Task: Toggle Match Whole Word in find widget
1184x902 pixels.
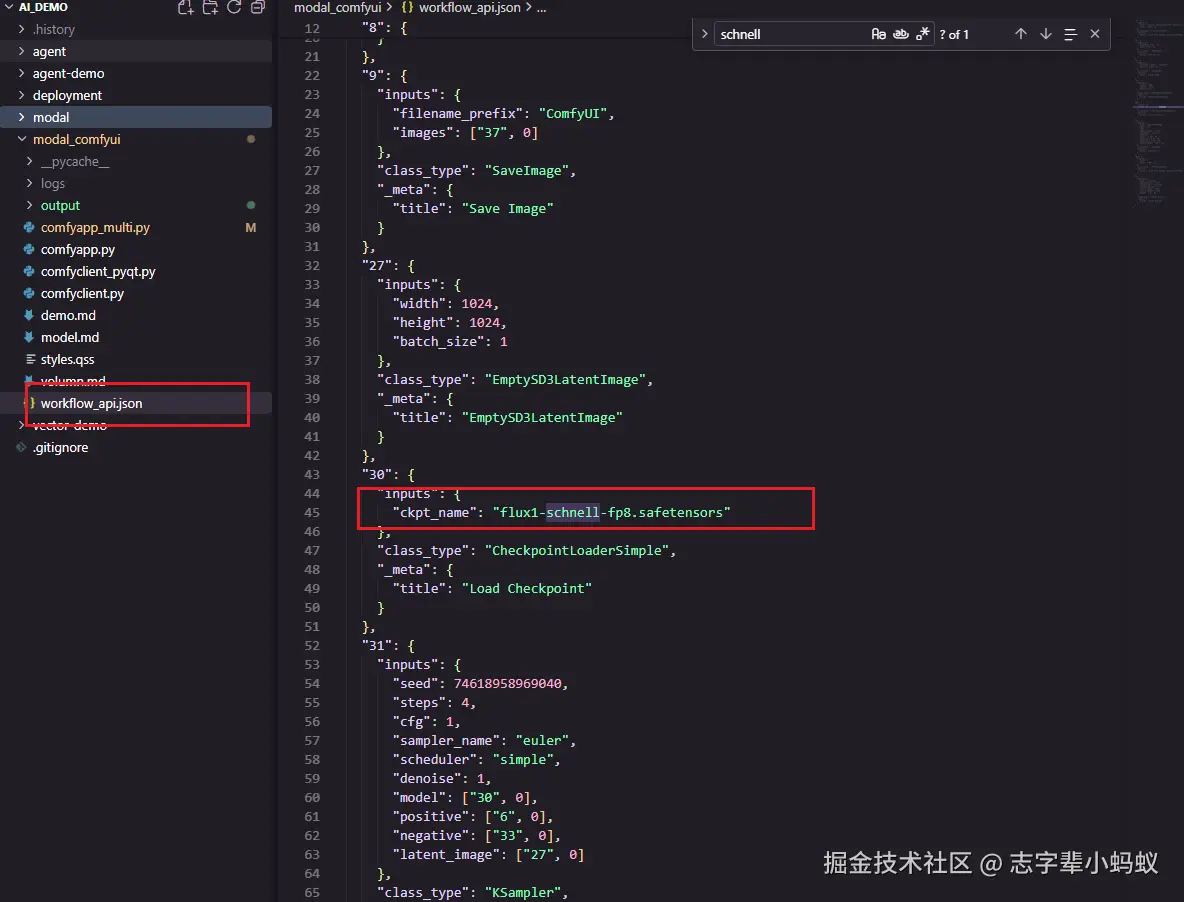Action: (900, 34)
